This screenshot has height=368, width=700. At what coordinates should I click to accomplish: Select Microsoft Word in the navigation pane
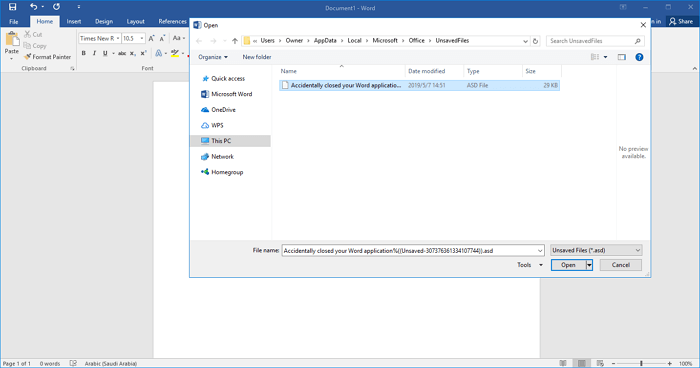click(x=227, y=94)
